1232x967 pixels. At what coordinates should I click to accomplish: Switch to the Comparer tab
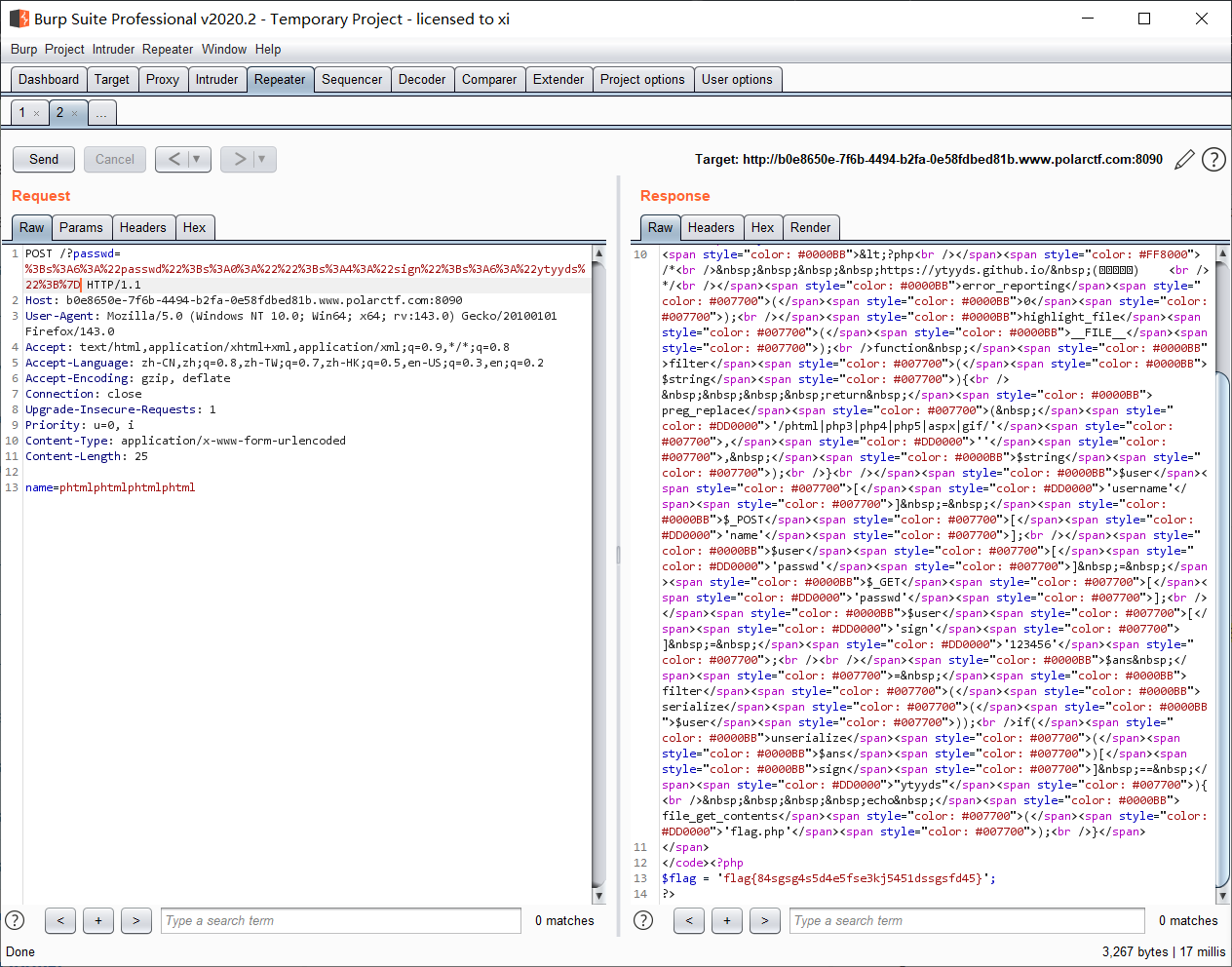489,80
